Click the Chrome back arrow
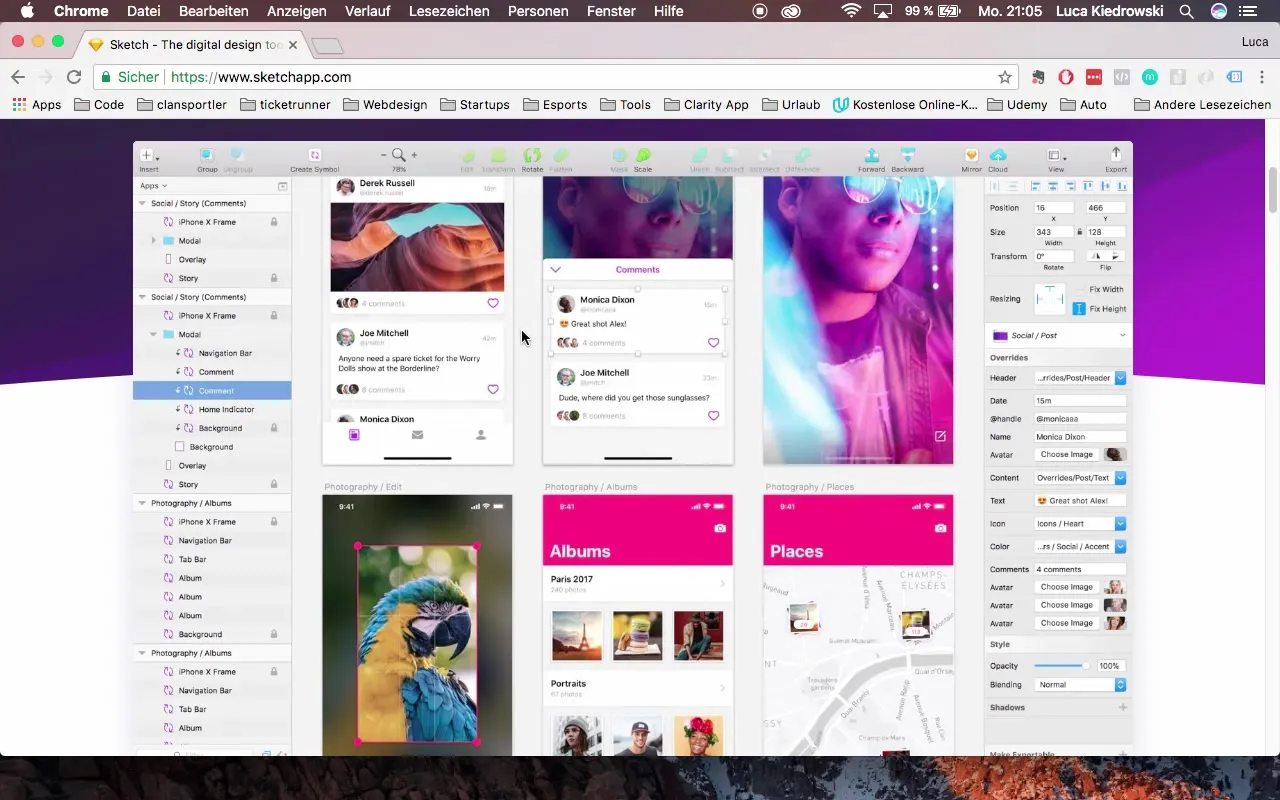The width and height of the screenshot is (1280, 800). click(x=18, y=77)
